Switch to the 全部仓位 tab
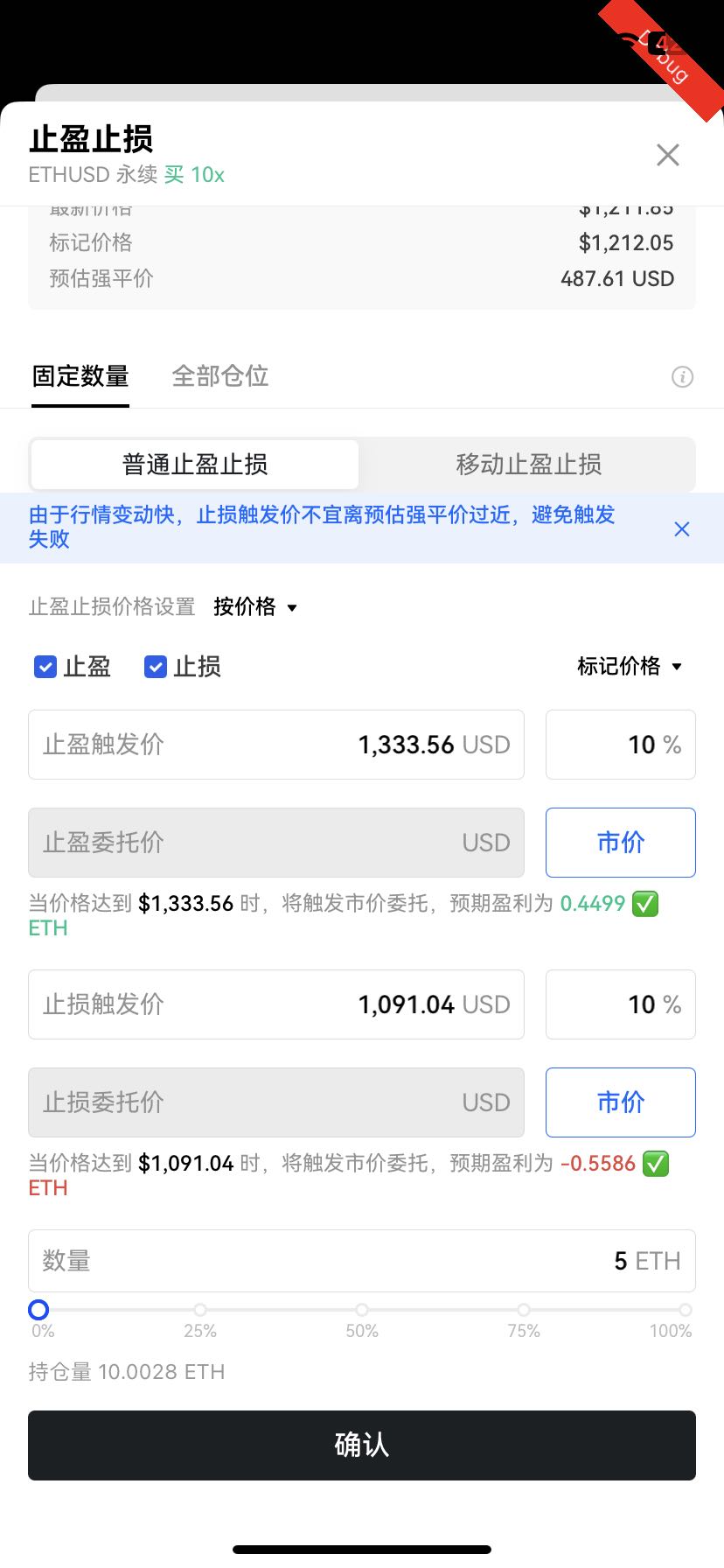This screenshot has height=1568, width=724. coord(220,376)
